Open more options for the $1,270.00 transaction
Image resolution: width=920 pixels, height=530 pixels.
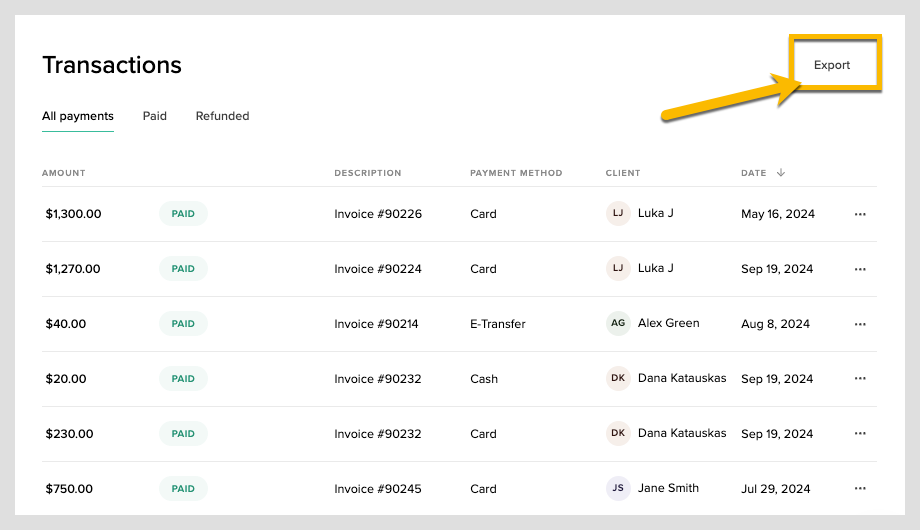click(860, 269)
